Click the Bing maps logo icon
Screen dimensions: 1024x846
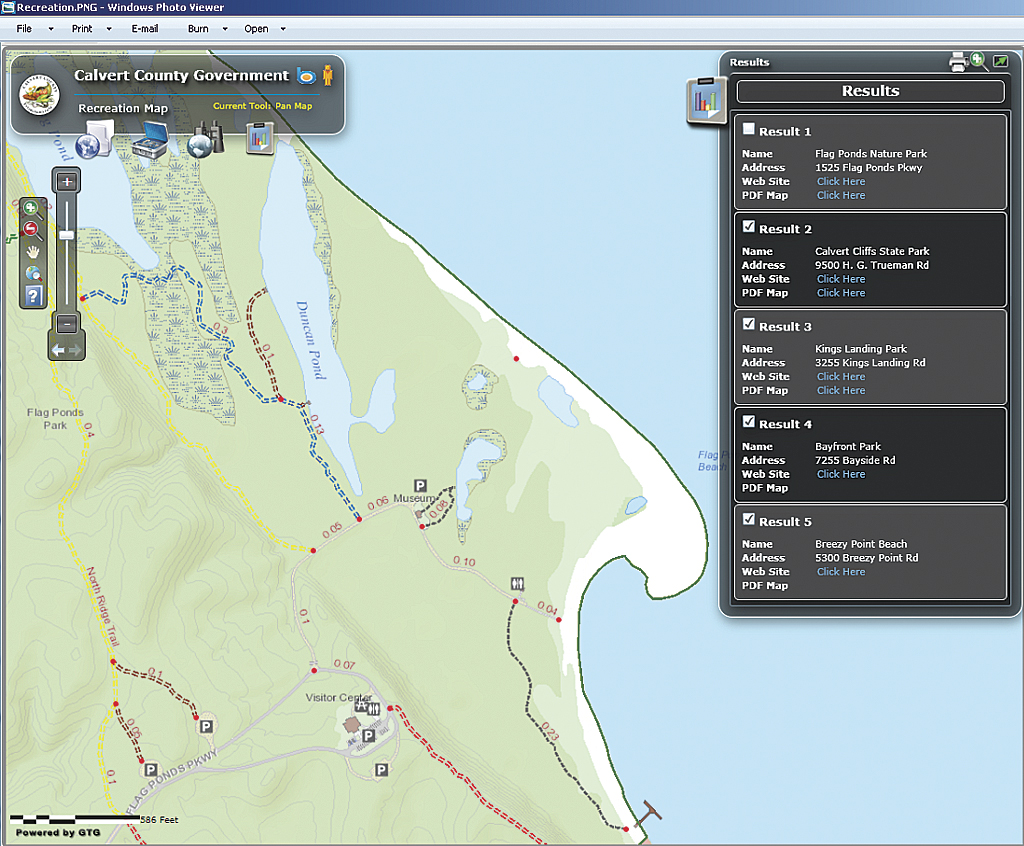pyautogui.click(x=306, y=76)
